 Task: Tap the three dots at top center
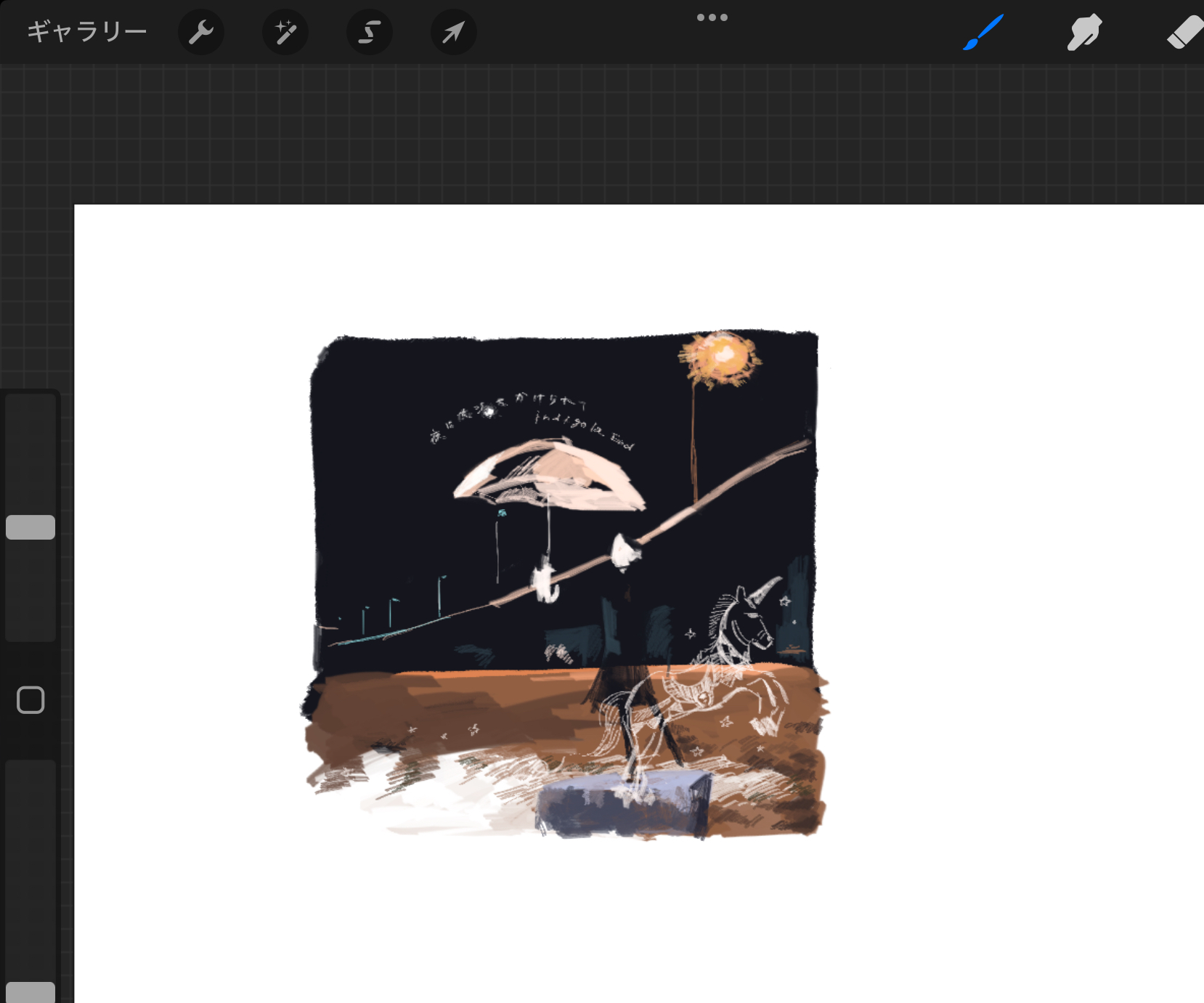(x=712, y=17)
